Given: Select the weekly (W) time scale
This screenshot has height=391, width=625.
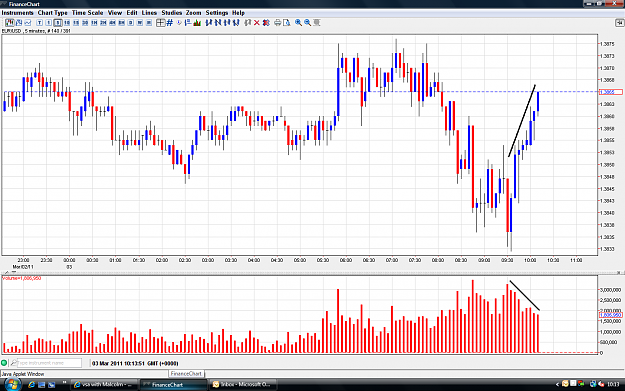Looking at the screenshot, I should tap(140, 23).
